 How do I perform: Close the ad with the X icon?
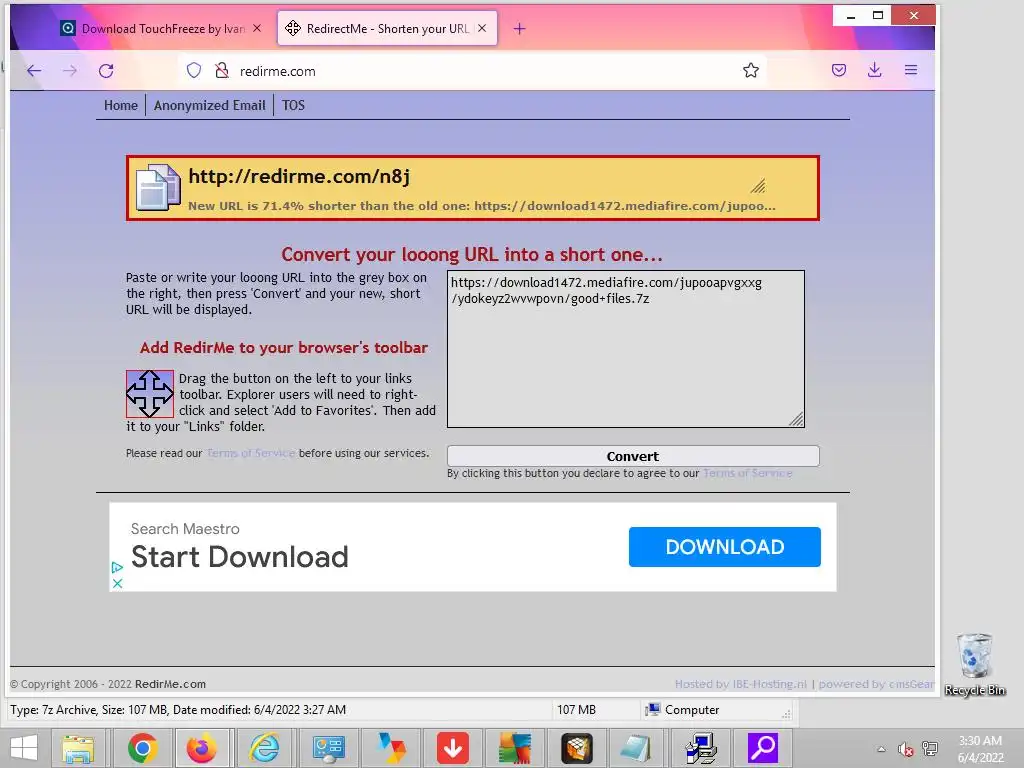[x=118, y=583]
